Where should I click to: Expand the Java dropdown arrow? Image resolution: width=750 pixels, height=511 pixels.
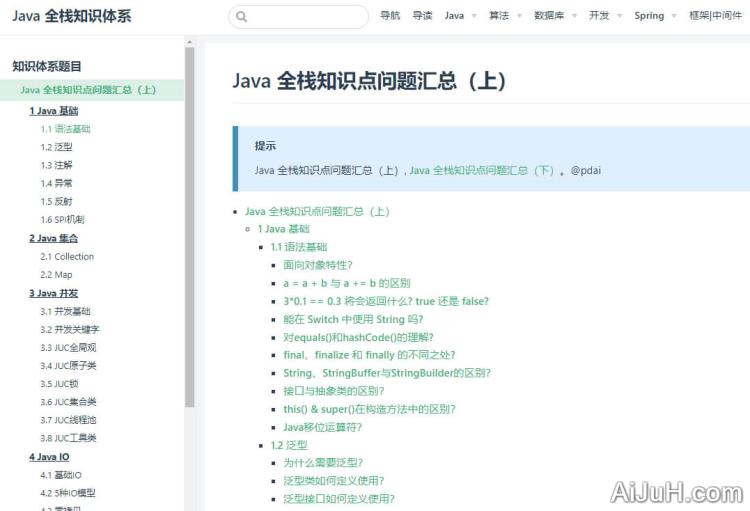pyautogui.click(x=474, y=16)
